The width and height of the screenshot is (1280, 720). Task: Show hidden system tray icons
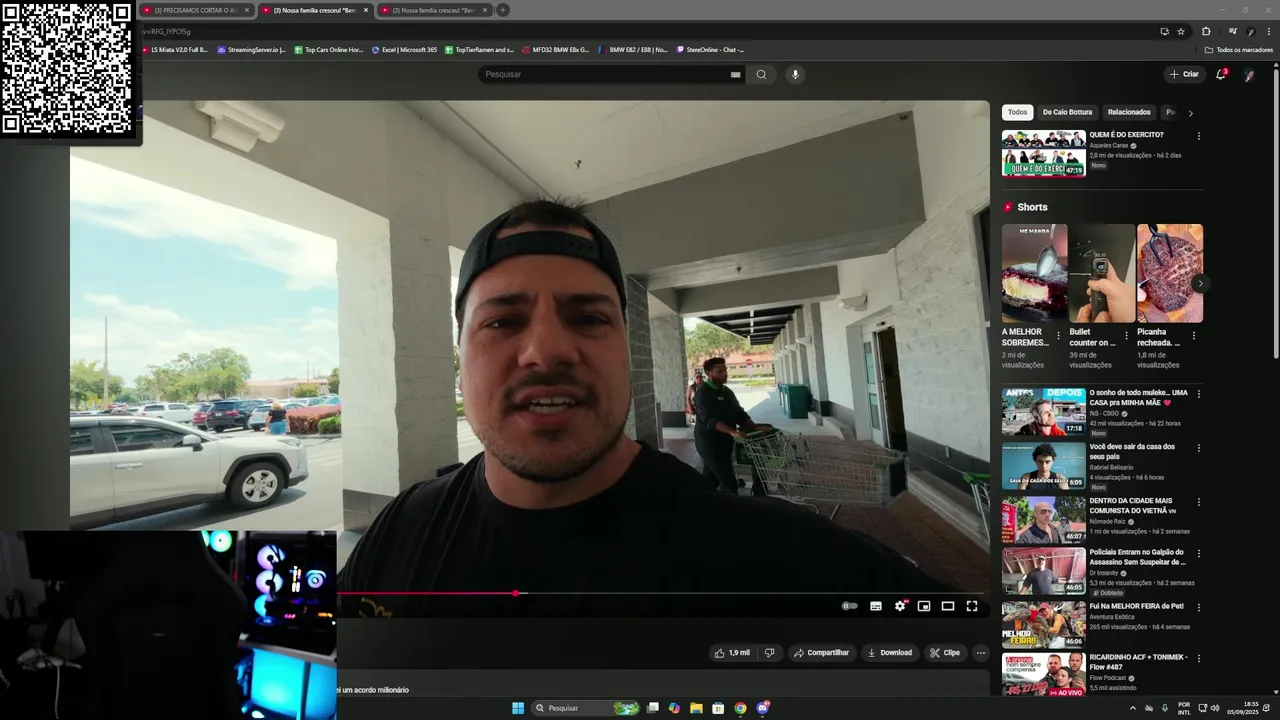coord(1133,708)
